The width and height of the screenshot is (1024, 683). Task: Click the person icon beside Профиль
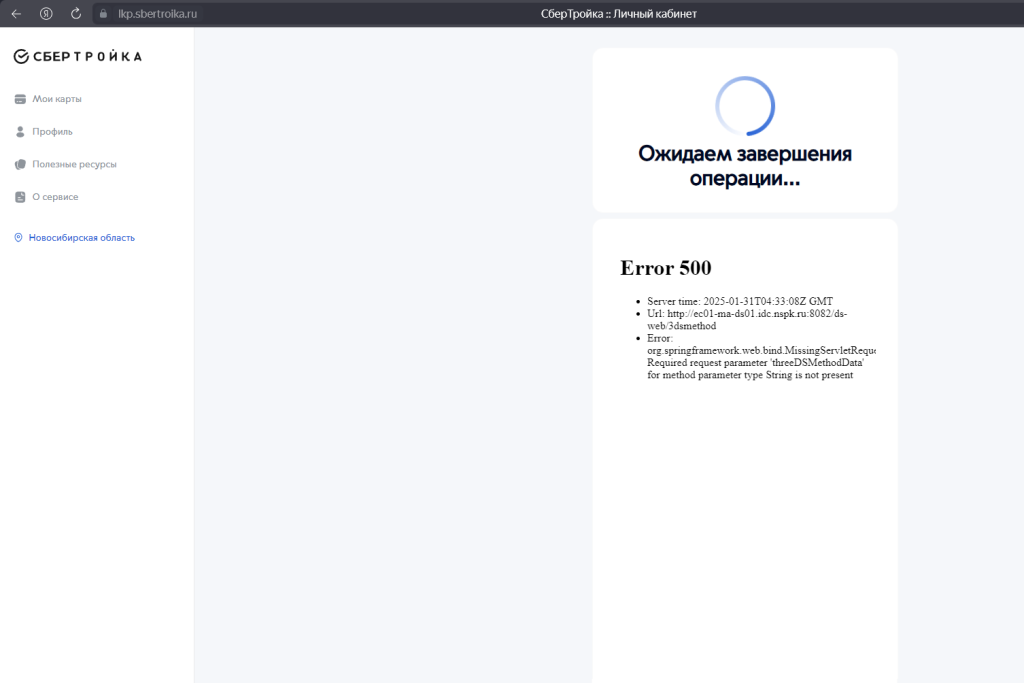(x=20, y=132)
